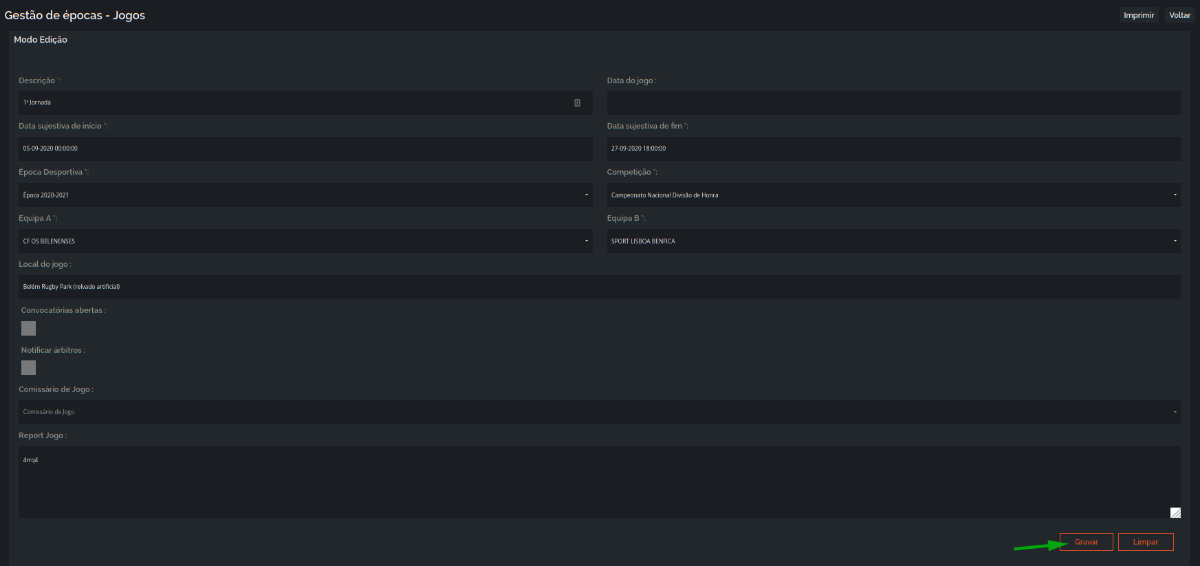Grab the Report Jogo textarea resize handle
Viewport: 1200px width, 566px height.
click(1175, 513)
